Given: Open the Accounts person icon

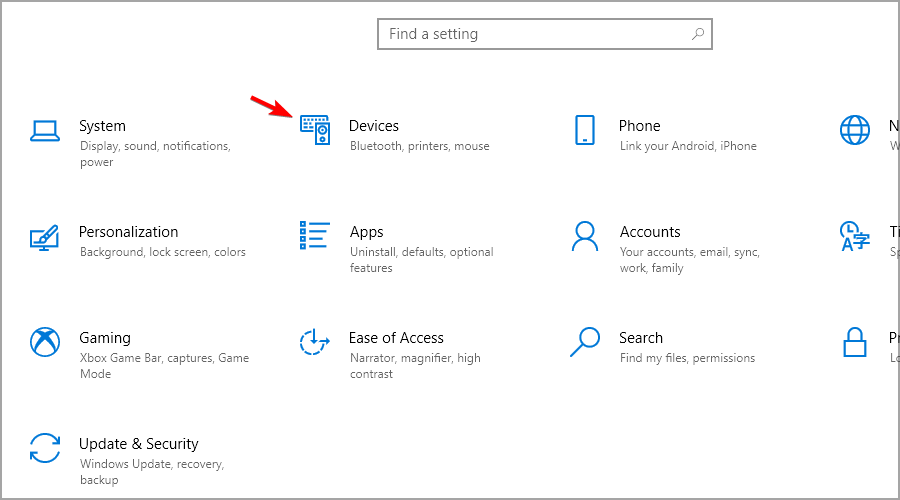Looking at the screenshot, I should 585,237.
